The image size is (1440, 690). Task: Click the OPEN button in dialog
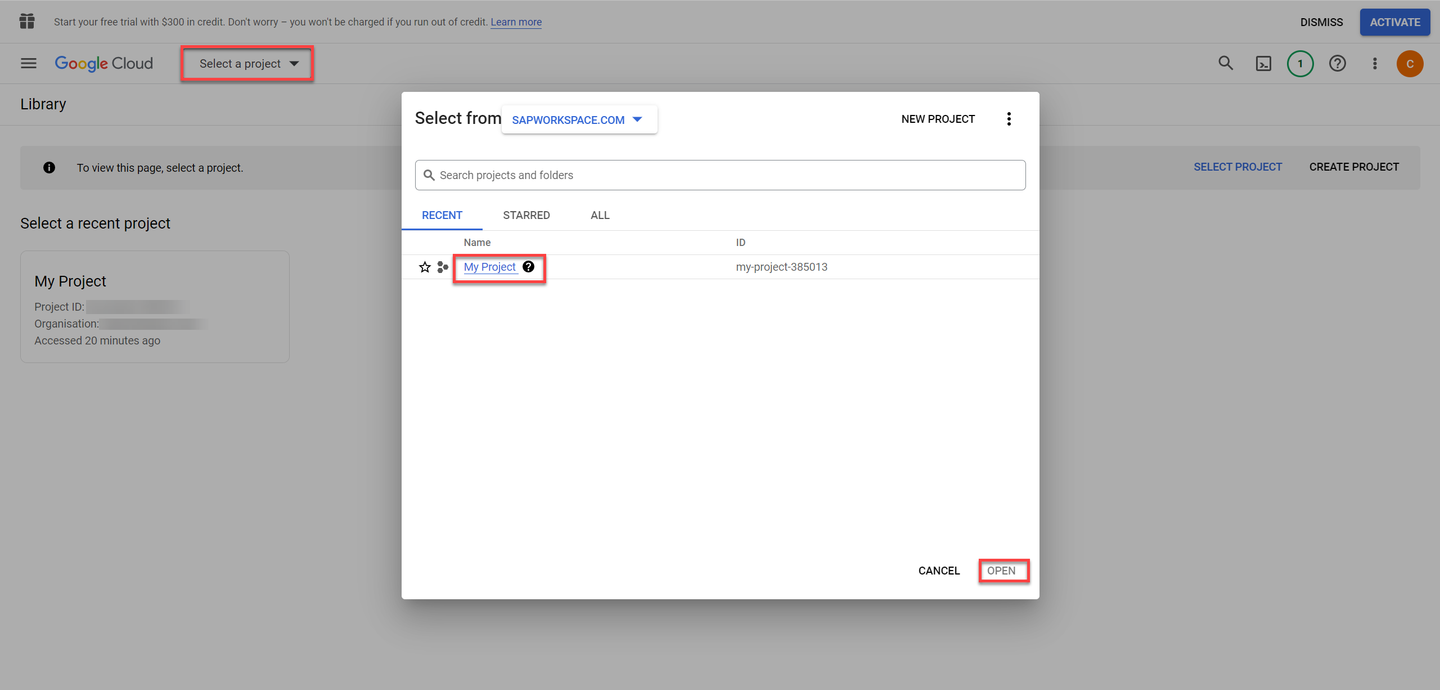1002,571
